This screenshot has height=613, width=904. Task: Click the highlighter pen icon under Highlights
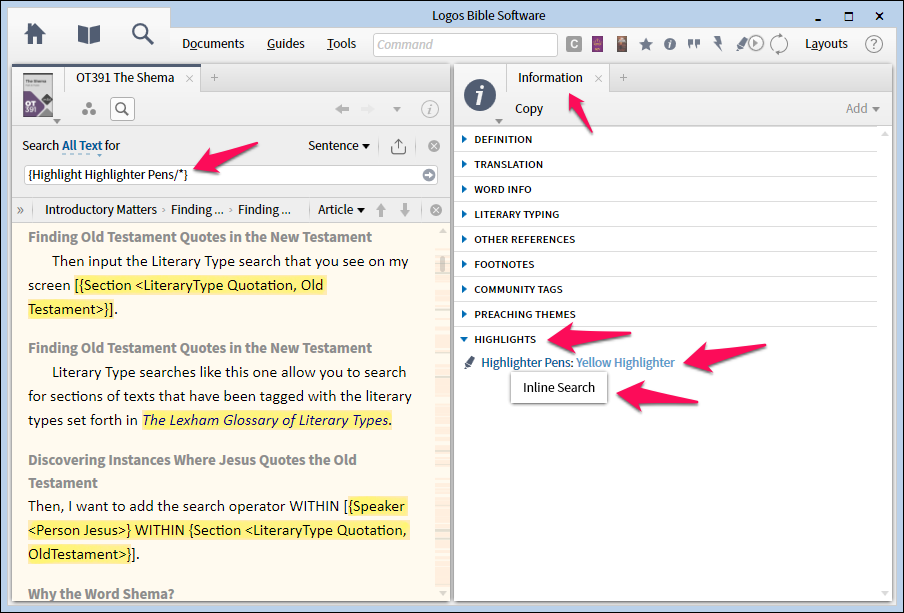[469, 363]
